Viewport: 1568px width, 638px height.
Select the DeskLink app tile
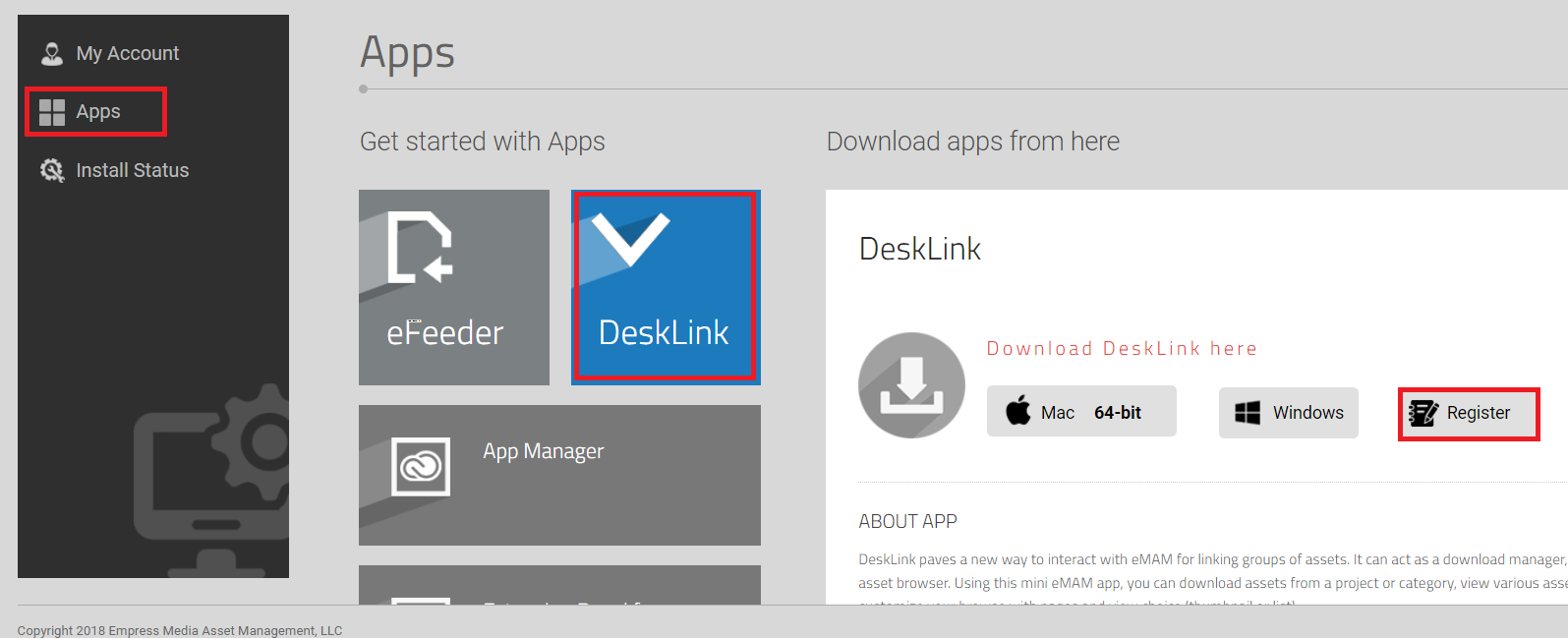point(666,287)
